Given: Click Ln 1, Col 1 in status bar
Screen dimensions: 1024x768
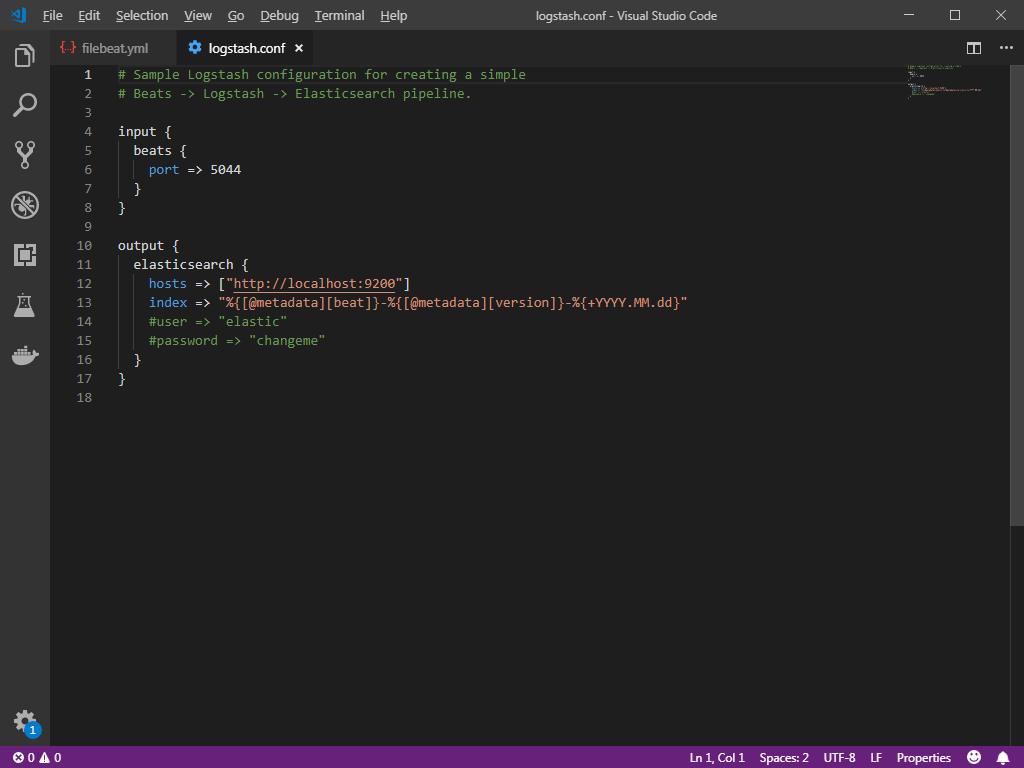Looking at the screenshot, I should (x=716, y=758).
